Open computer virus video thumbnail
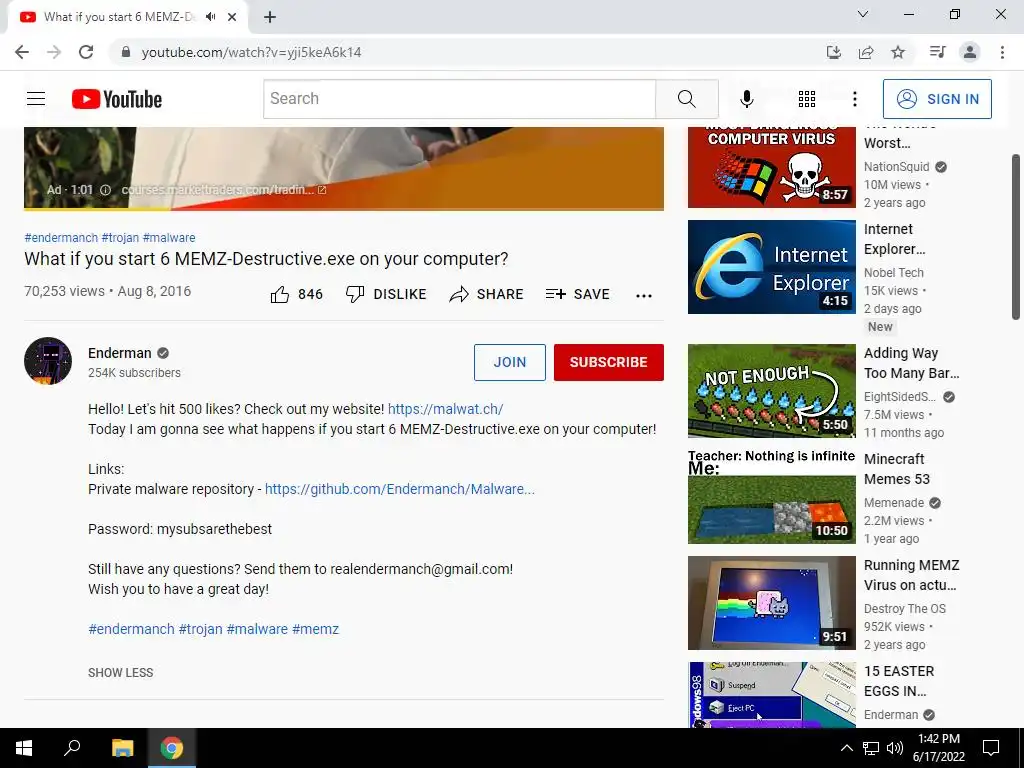The image size is (1024, 768). point(771,167)
